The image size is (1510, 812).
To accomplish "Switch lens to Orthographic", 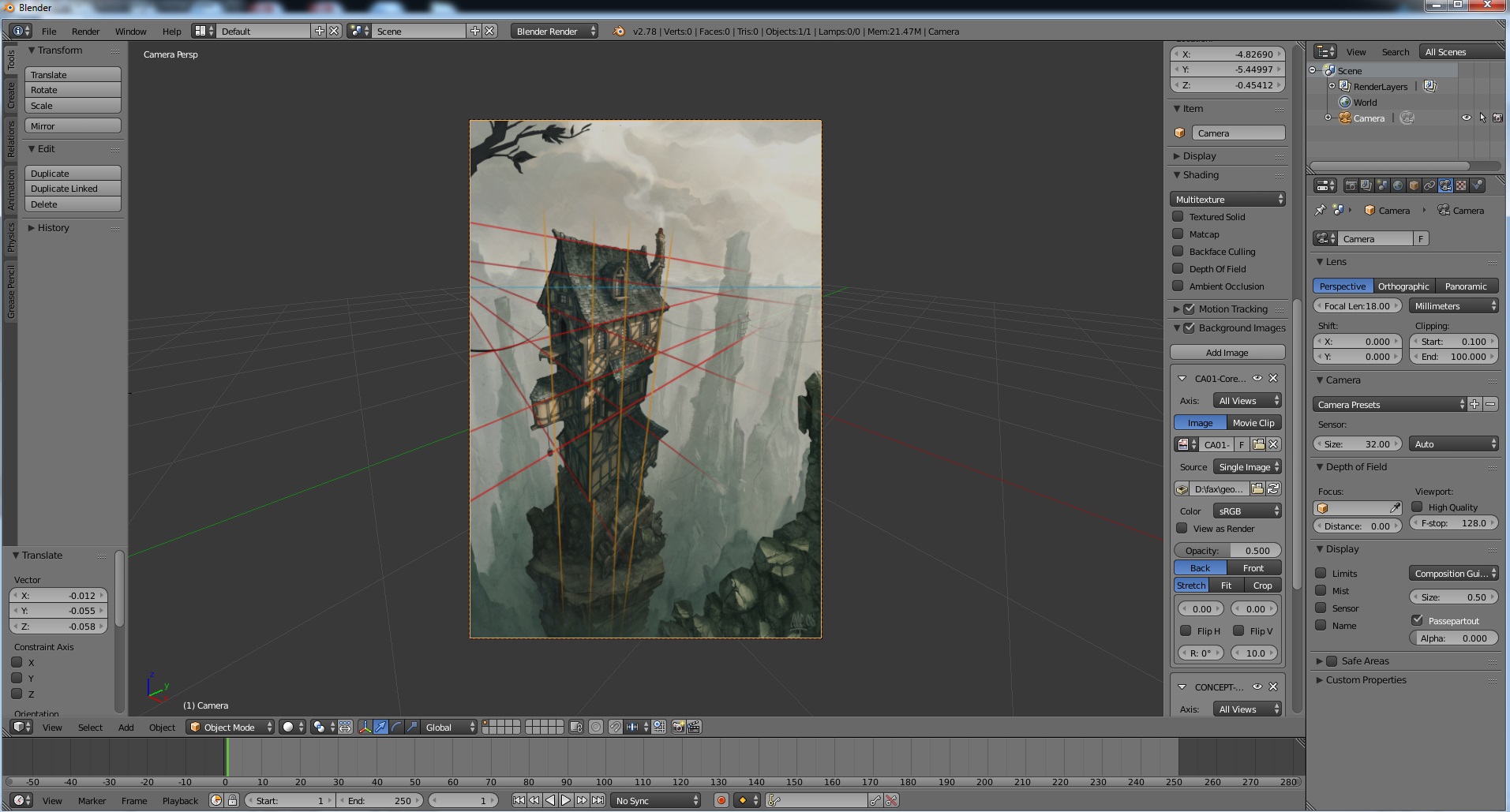I will pyautogui.click(x=1403, y=286).
